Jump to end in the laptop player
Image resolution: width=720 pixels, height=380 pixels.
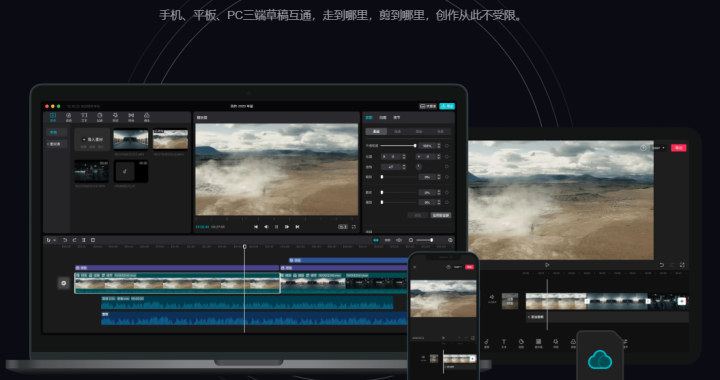pos(297,227)
